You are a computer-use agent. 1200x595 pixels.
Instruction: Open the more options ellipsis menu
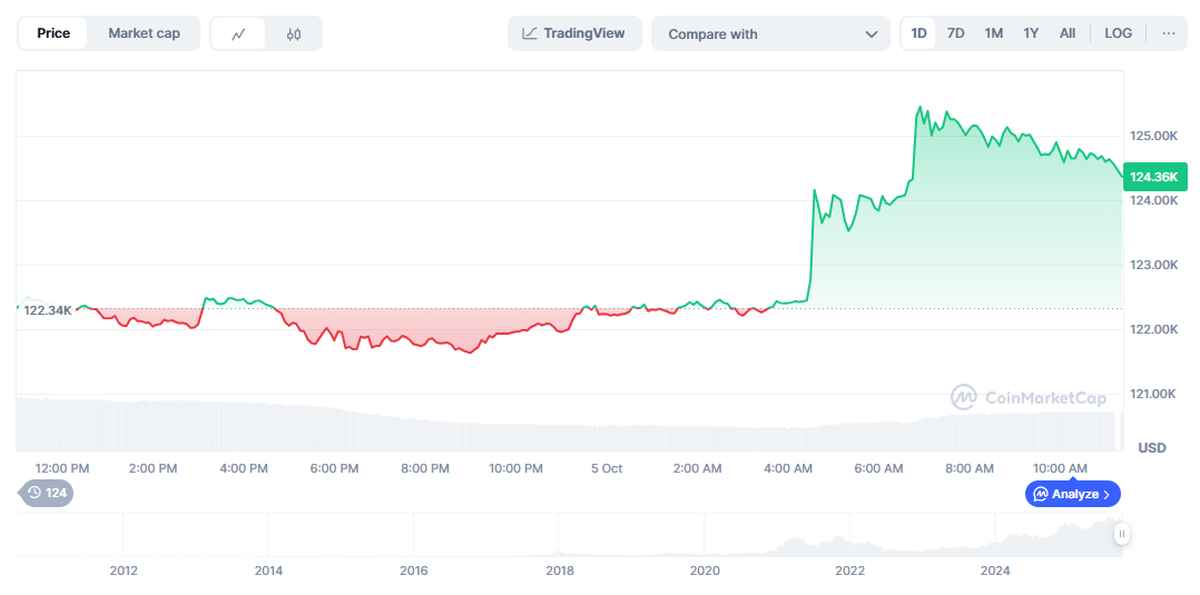click(x=1168, y=33)
